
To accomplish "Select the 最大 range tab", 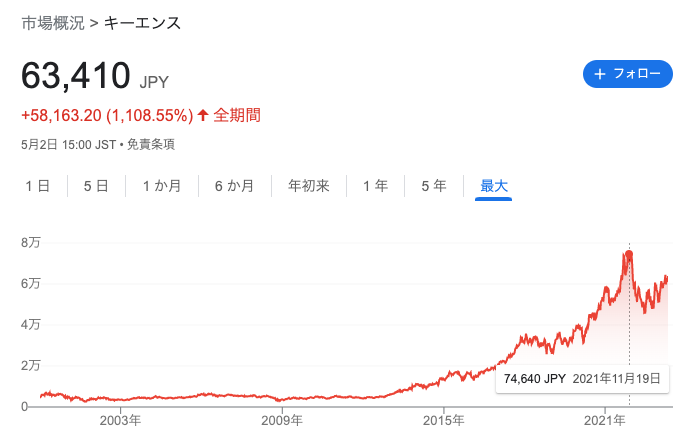I will [494, 186].
